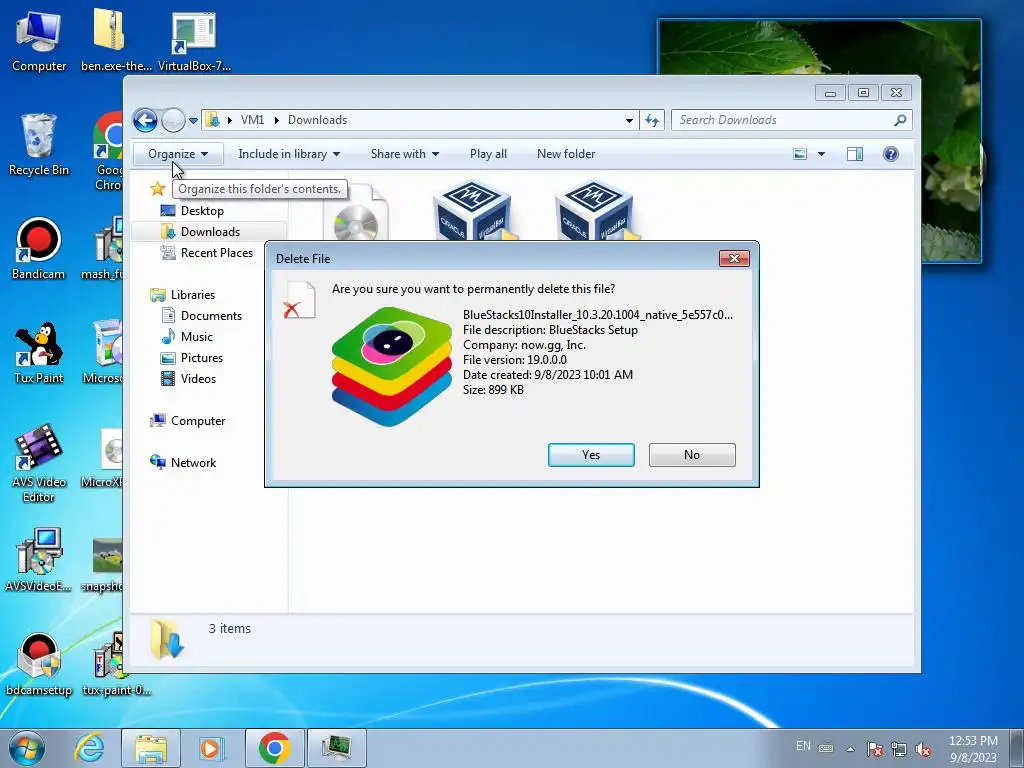This screenshot has width=1024, height=768.
Task: Open the recent pages dropdown arrow
Action: [x=193, y=121]
